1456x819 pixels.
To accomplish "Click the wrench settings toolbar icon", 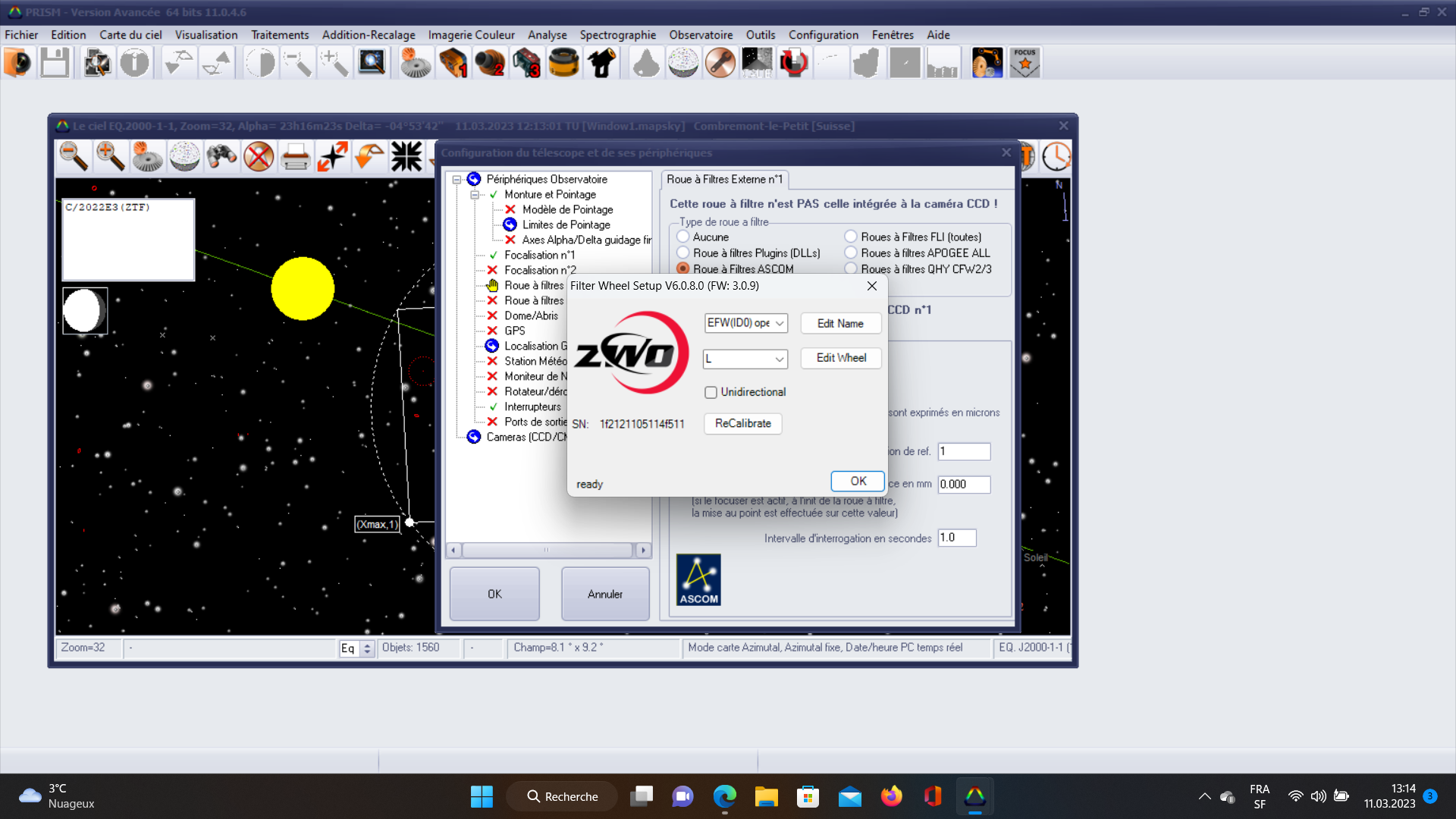I will click(x=720, y=63).
